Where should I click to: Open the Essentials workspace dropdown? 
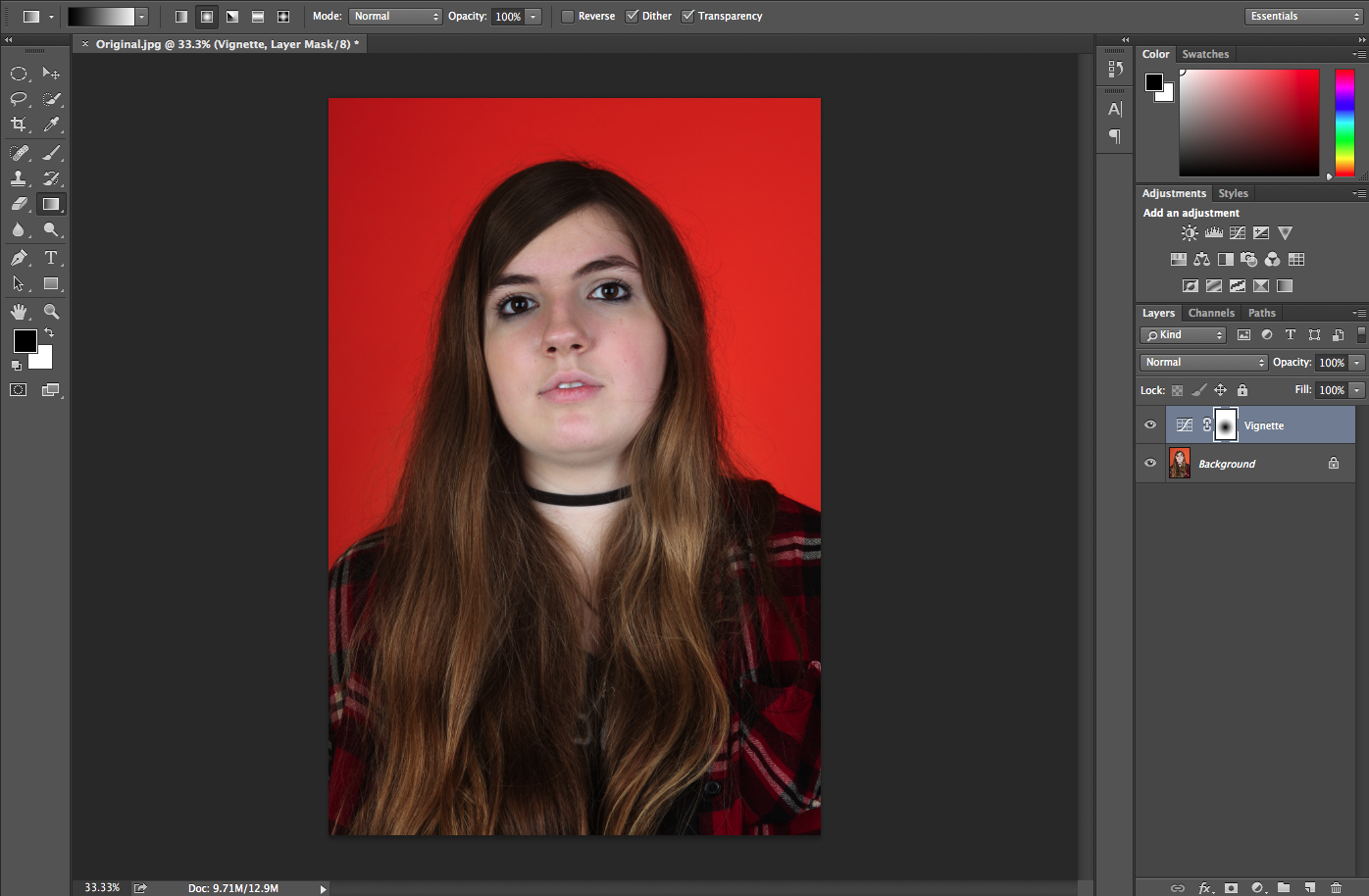(1303, 17)
